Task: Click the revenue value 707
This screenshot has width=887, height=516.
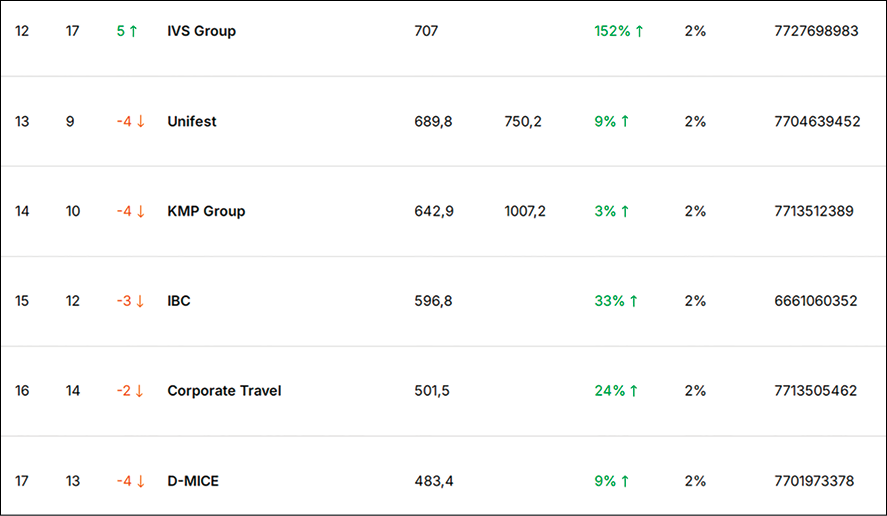Action: [426, 31]
